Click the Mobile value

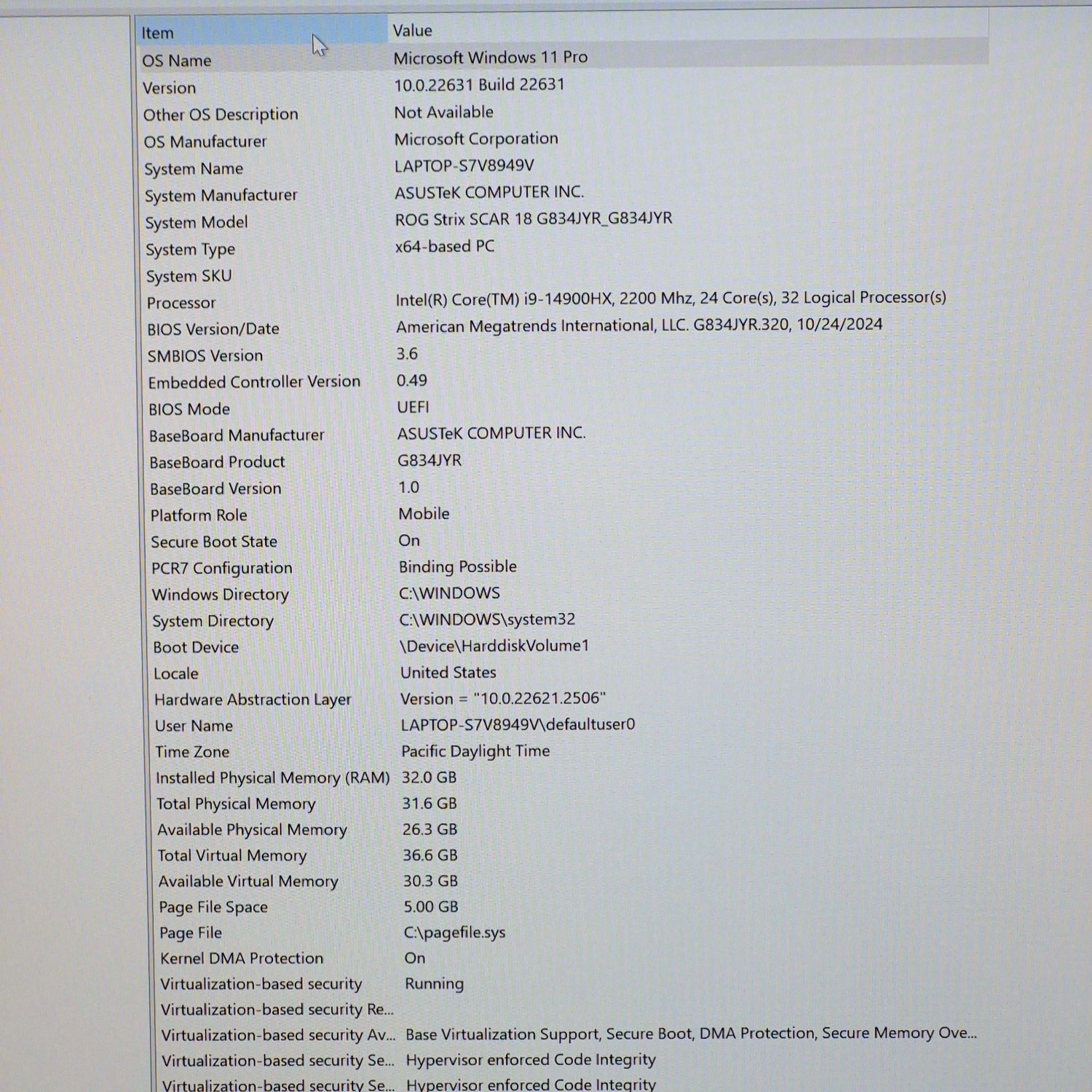pos(424,514)
